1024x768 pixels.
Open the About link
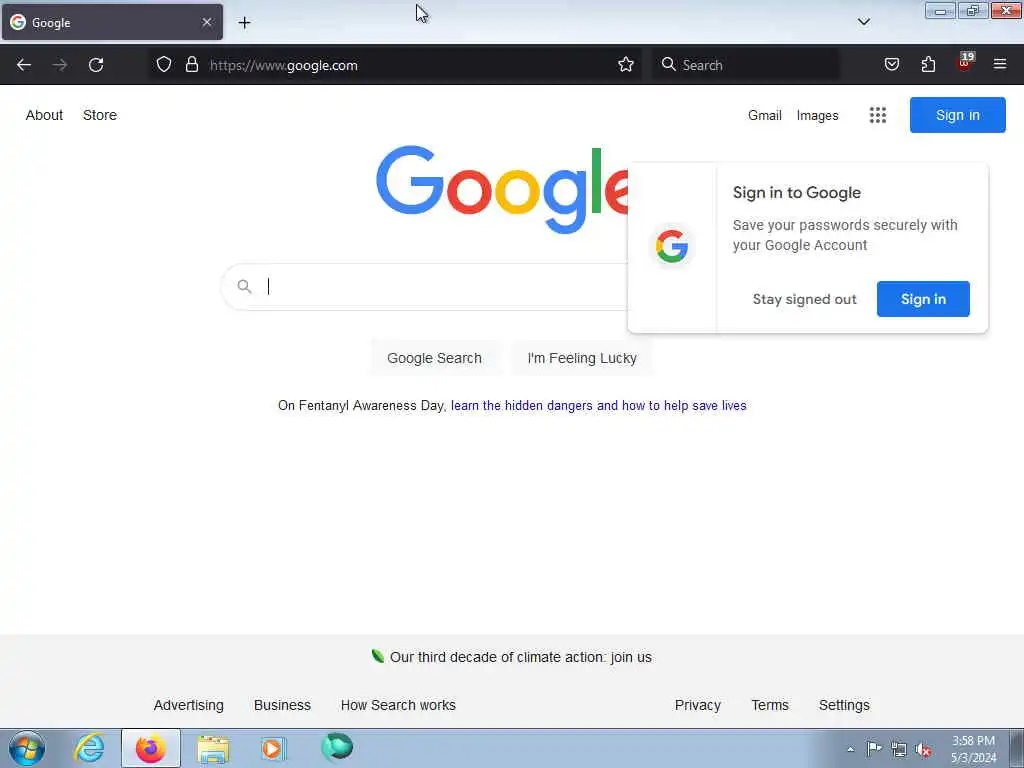pos(44,115)
